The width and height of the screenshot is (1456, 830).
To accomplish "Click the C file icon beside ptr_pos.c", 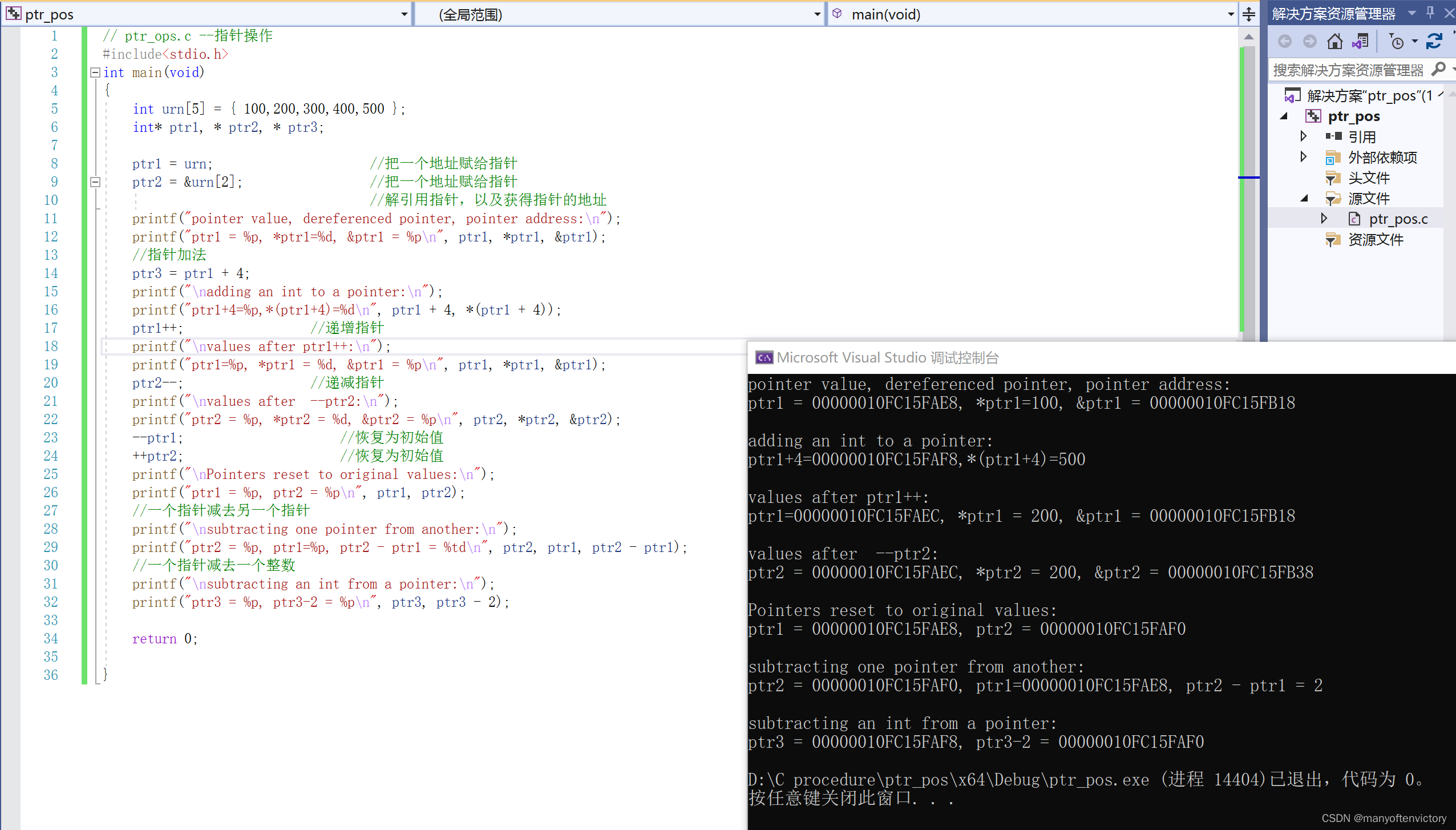I will click(1354, 219).
